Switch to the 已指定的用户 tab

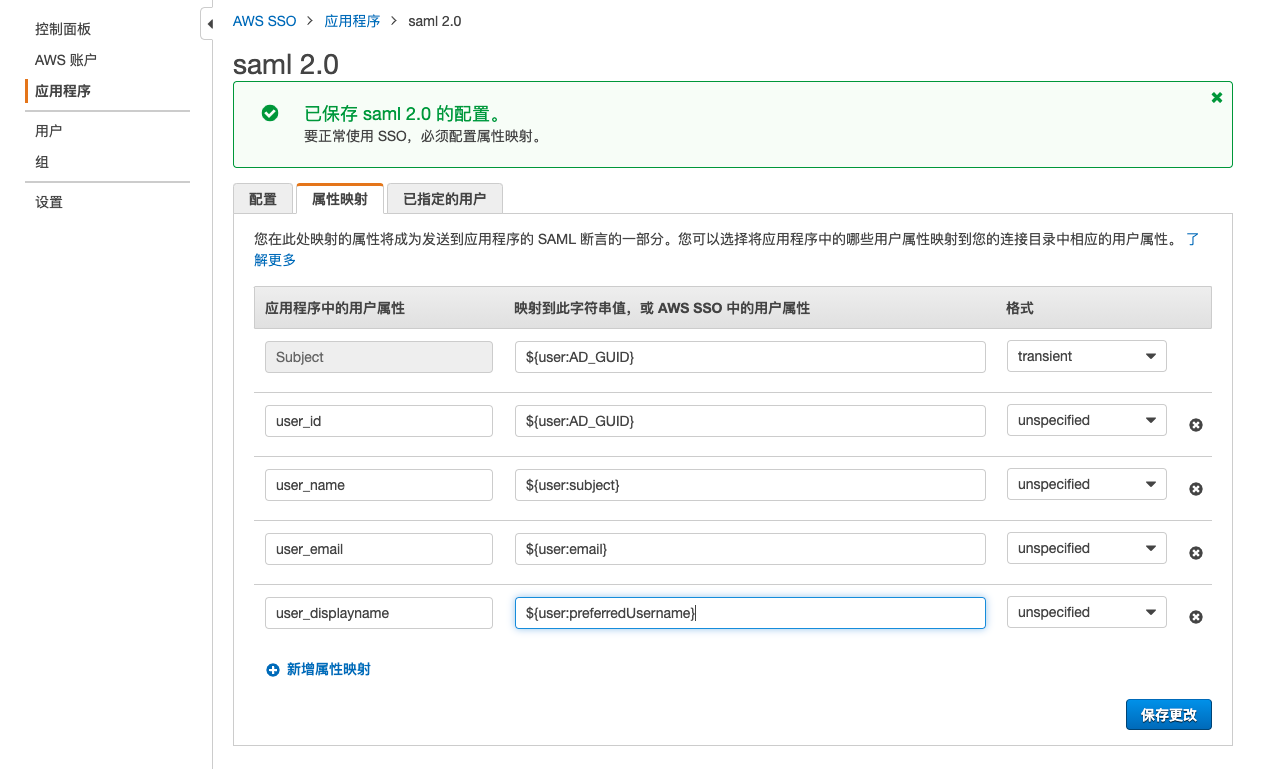pos(444,199)
